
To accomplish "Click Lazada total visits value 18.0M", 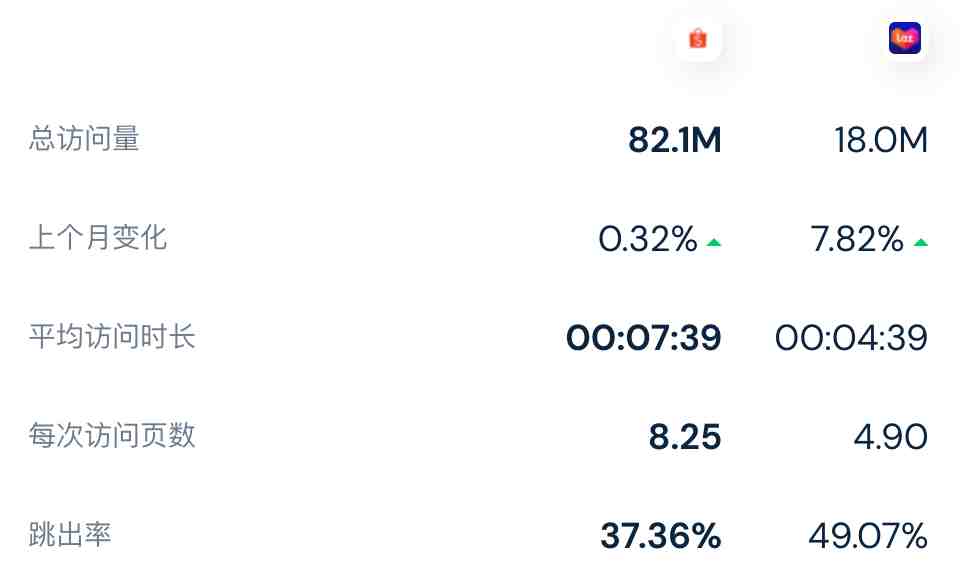I will pos(881,140).
